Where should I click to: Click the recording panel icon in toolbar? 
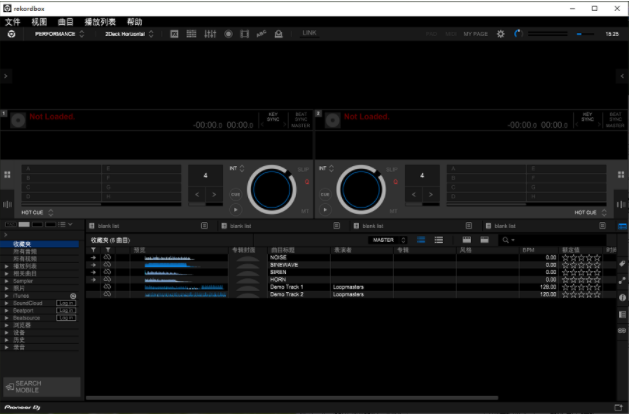coord(227,34)
